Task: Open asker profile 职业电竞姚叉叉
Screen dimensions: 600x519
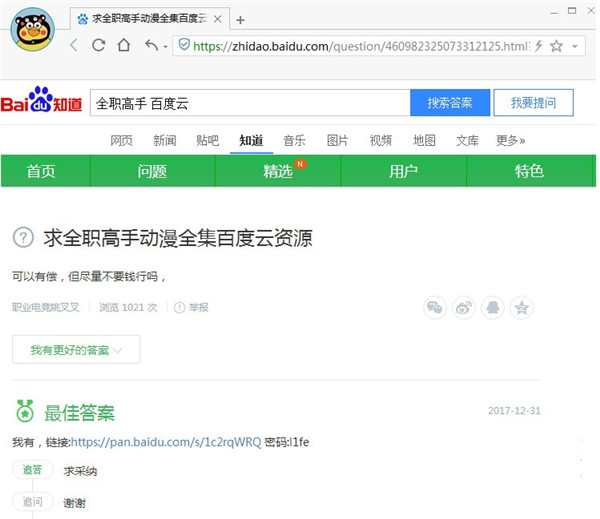Action: pos(46,307)
